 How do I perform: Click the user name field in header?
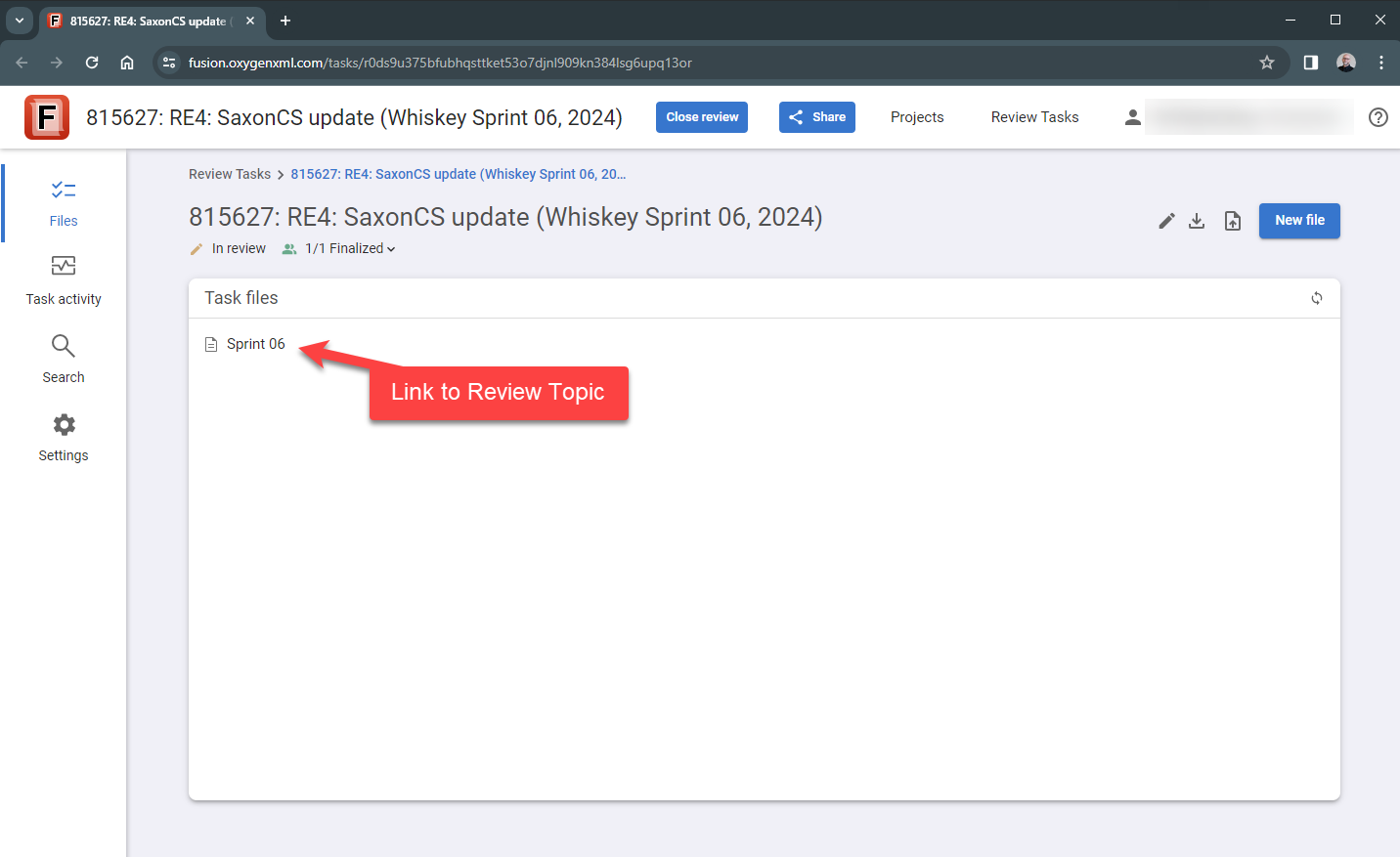tap(1249, 117)
